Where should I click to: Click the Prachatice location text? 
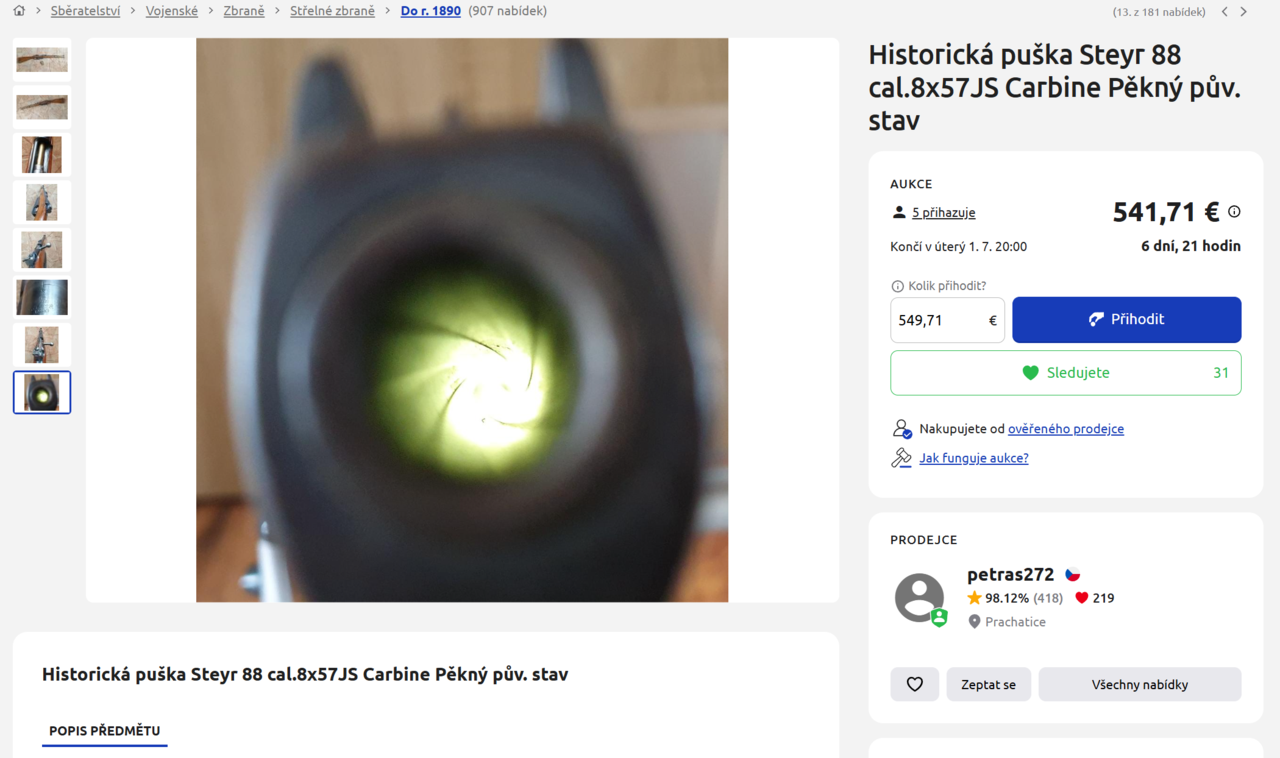(1015, 621)
